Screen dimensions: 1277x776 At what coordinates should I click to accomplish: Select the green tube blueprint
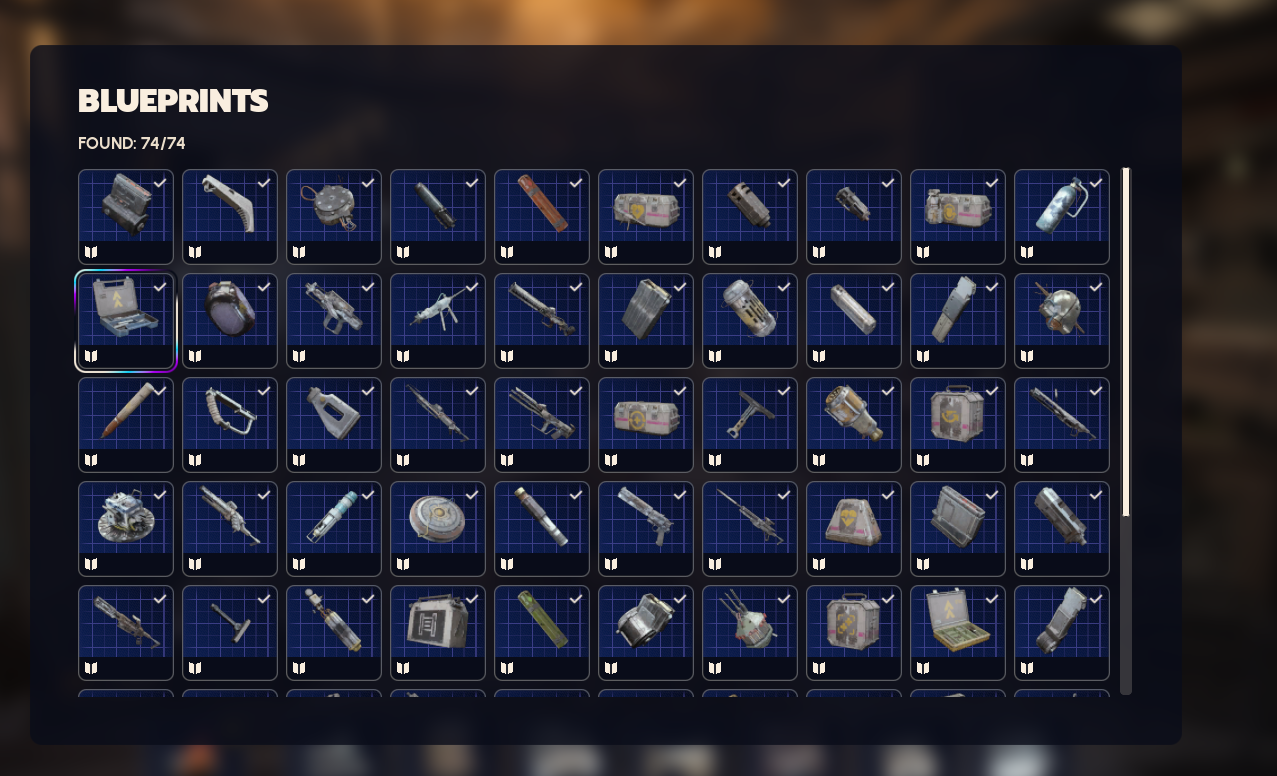click(x=542, y=633)
